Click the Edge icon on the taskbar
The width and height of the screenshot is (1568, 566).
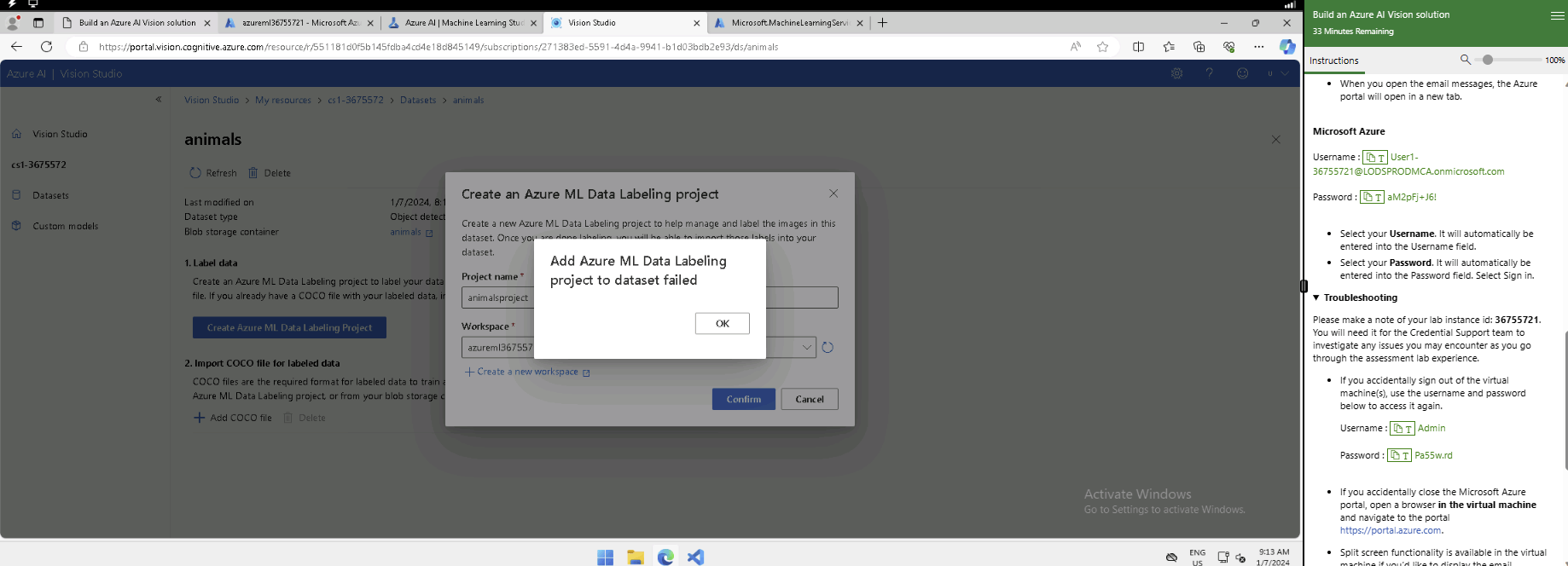665,557
